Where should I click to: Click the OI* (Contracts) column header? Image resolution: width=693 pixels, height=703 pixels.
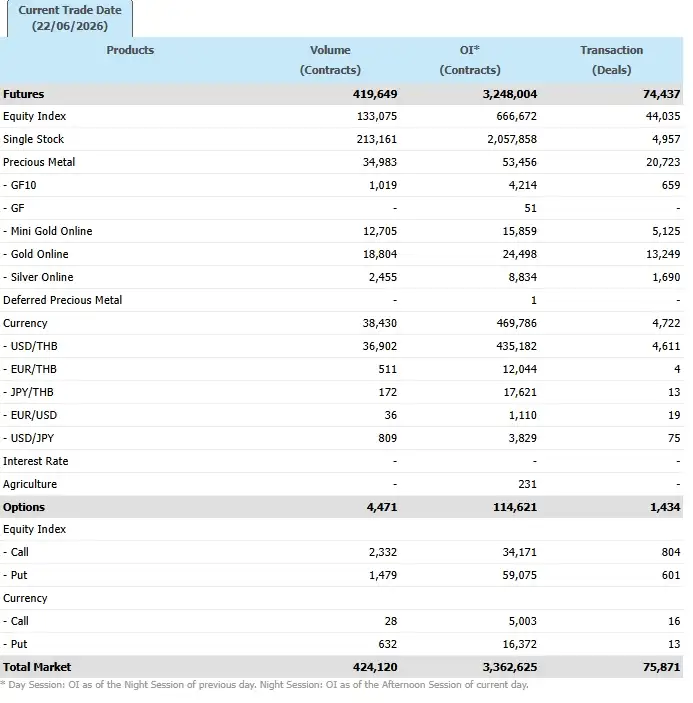click(470, 60)
